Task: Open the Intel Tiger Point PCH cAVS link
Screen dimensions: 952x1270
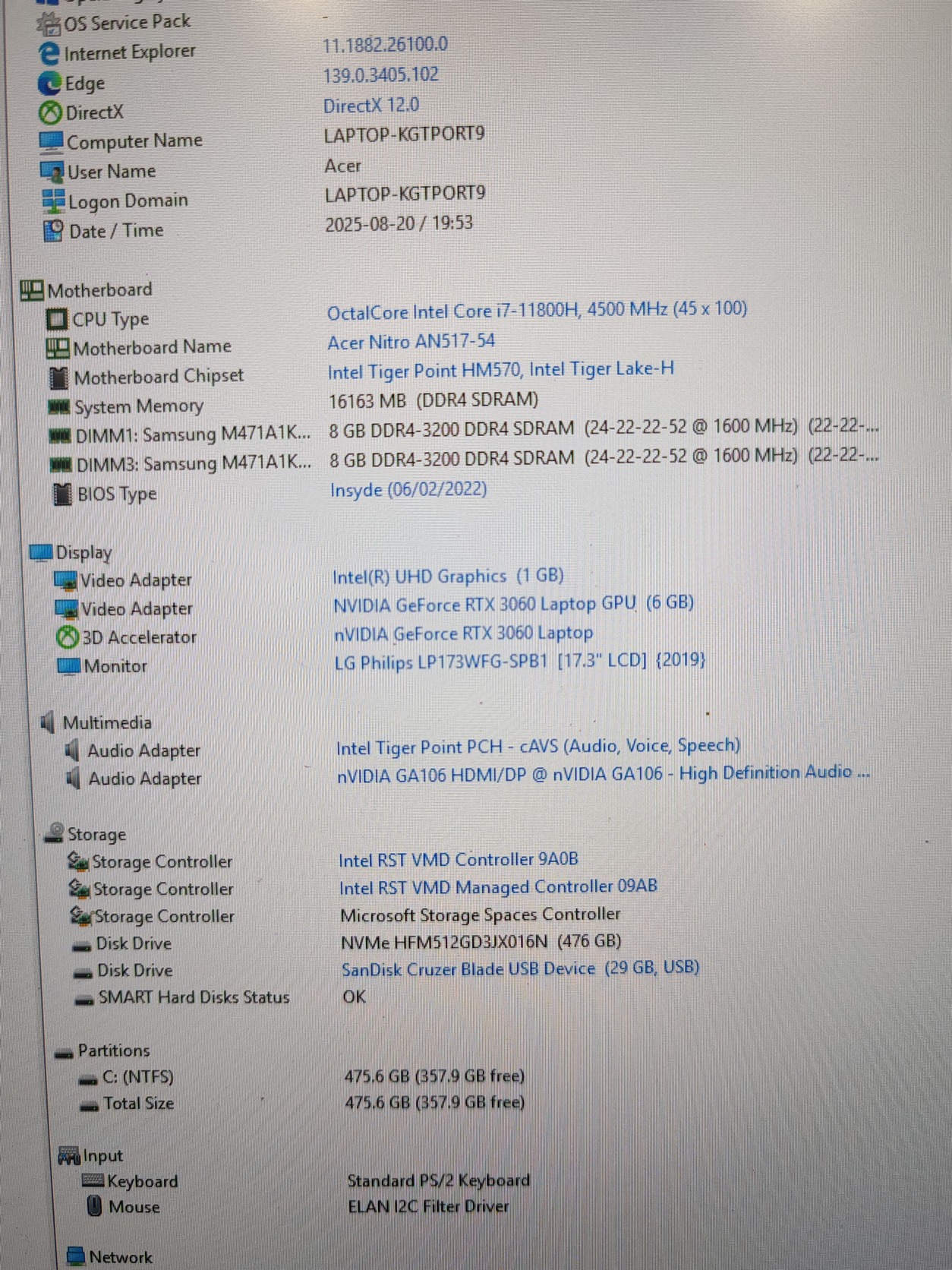Action: tap(538, 747)
